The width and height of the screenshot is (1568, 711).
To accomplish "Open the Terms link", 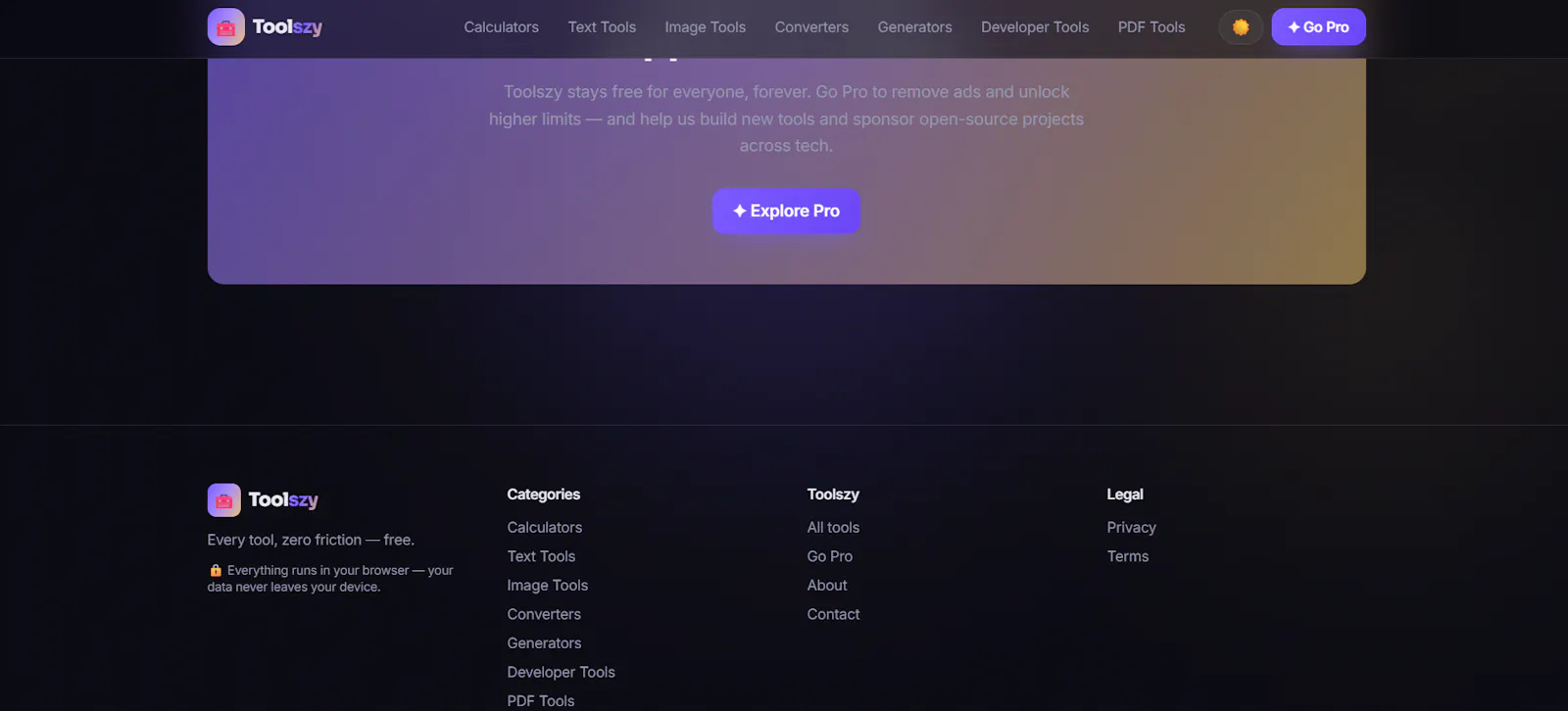I will pos(1127,556).
